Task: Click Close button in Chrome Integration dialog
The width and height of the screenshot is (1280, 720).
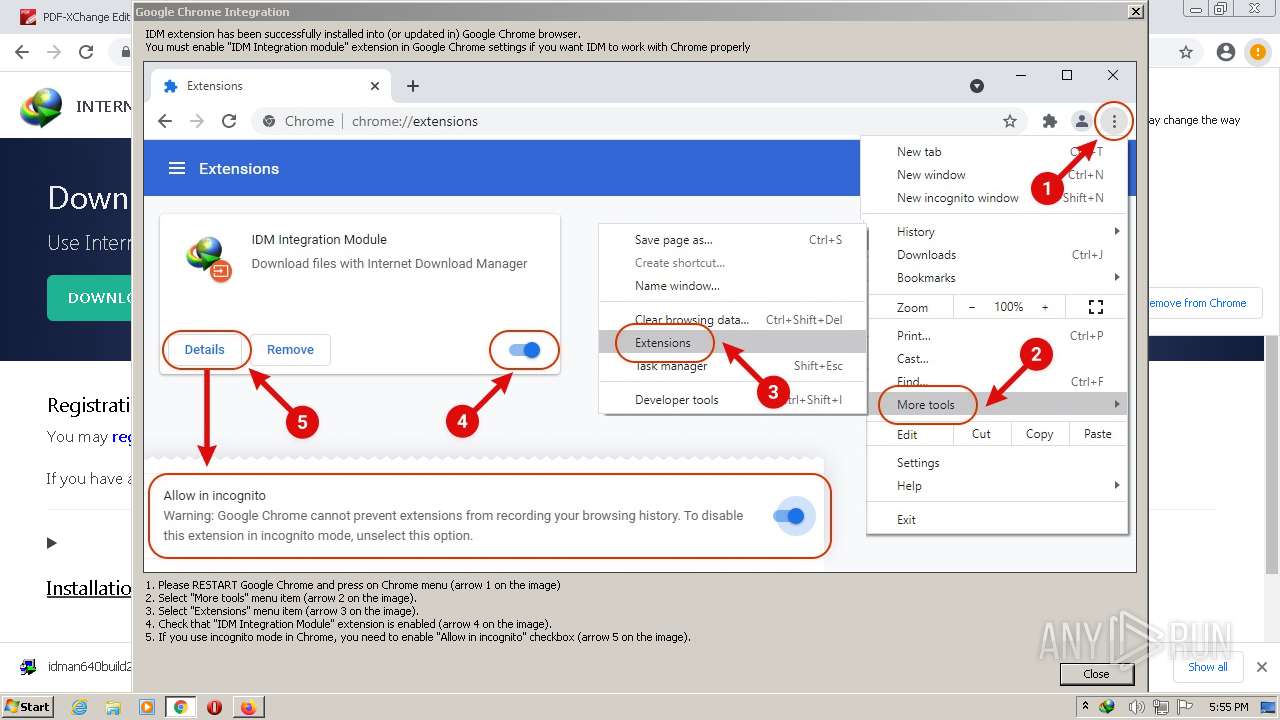Action: pyautogui.click(x=1096, y=673)
